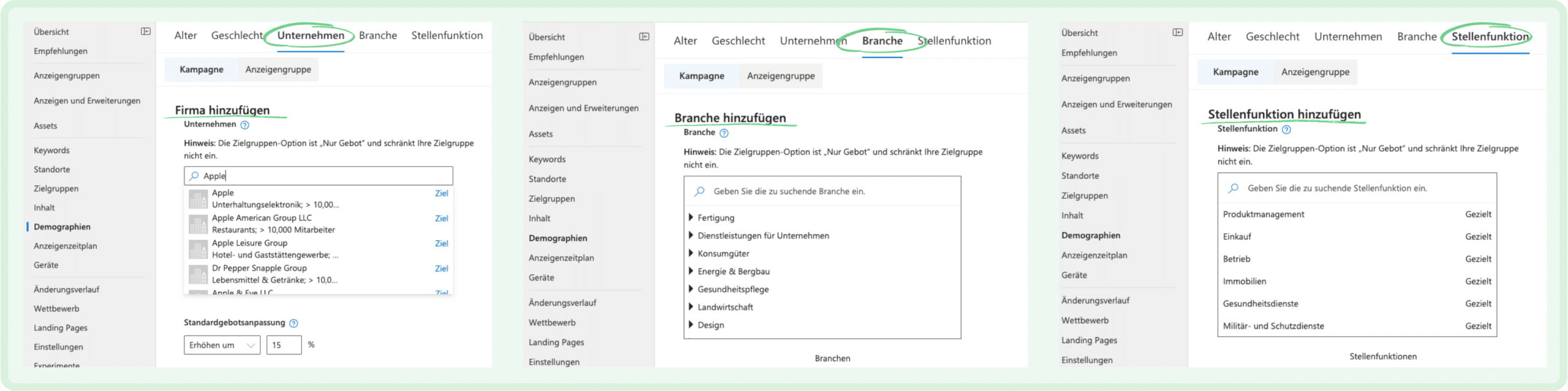This screenshot has height=391, width=1568.
Task: Open Stellenfunktion tab in left panel
Action: pyautogui.click(x=447, y=35)
